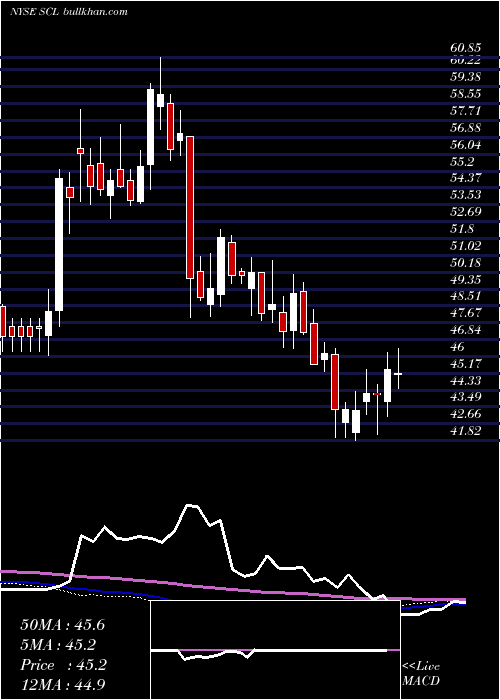
Task: Click the 53.53 price level label
Action: point(465,195)
